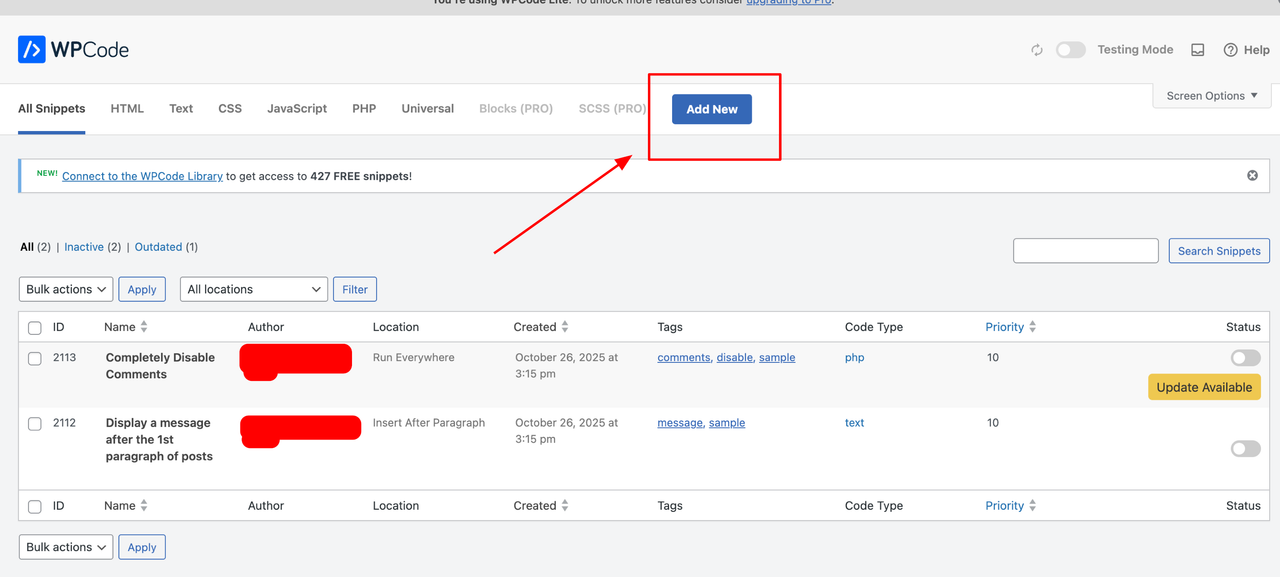Image resolution: width=1280 pixels, height=577 pixels.
Task: Check the box for snippet 2112
Action: point(35,424)
